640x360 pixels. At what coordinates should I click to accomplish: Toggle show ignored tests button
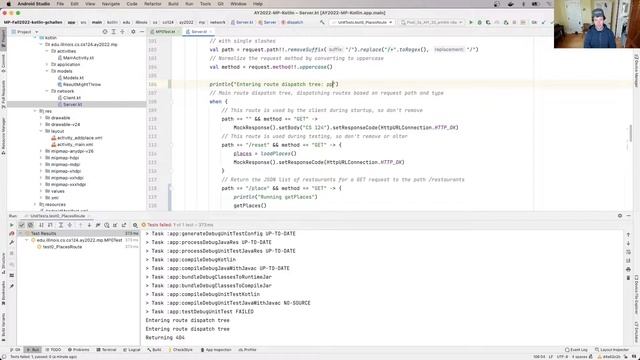click(x=30, y=225)
